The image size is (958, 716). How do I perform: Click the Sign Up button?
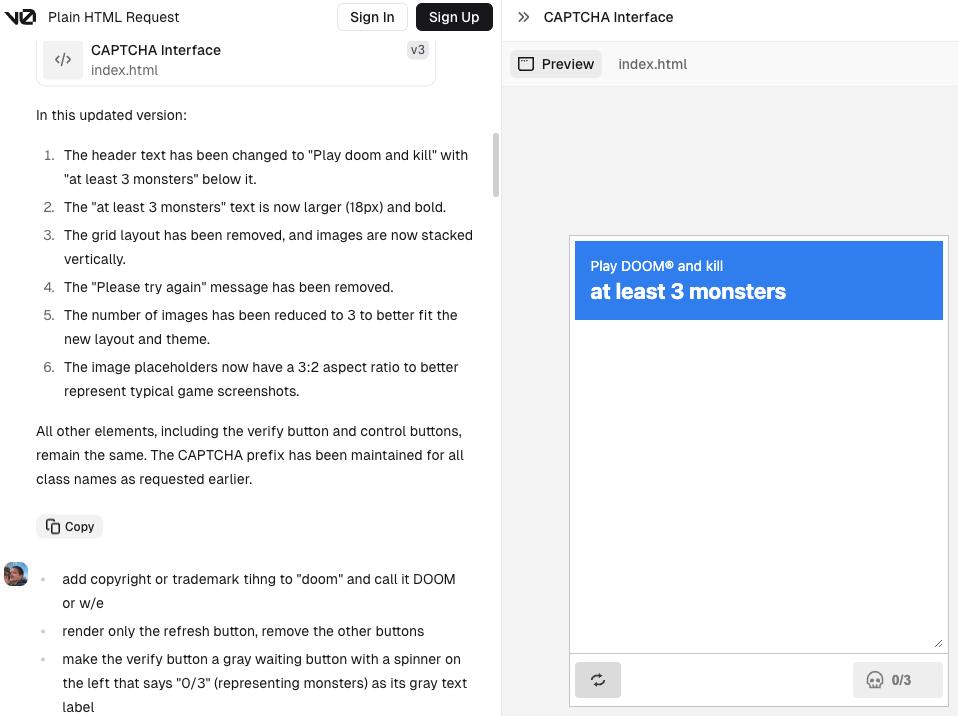(454, 17)
